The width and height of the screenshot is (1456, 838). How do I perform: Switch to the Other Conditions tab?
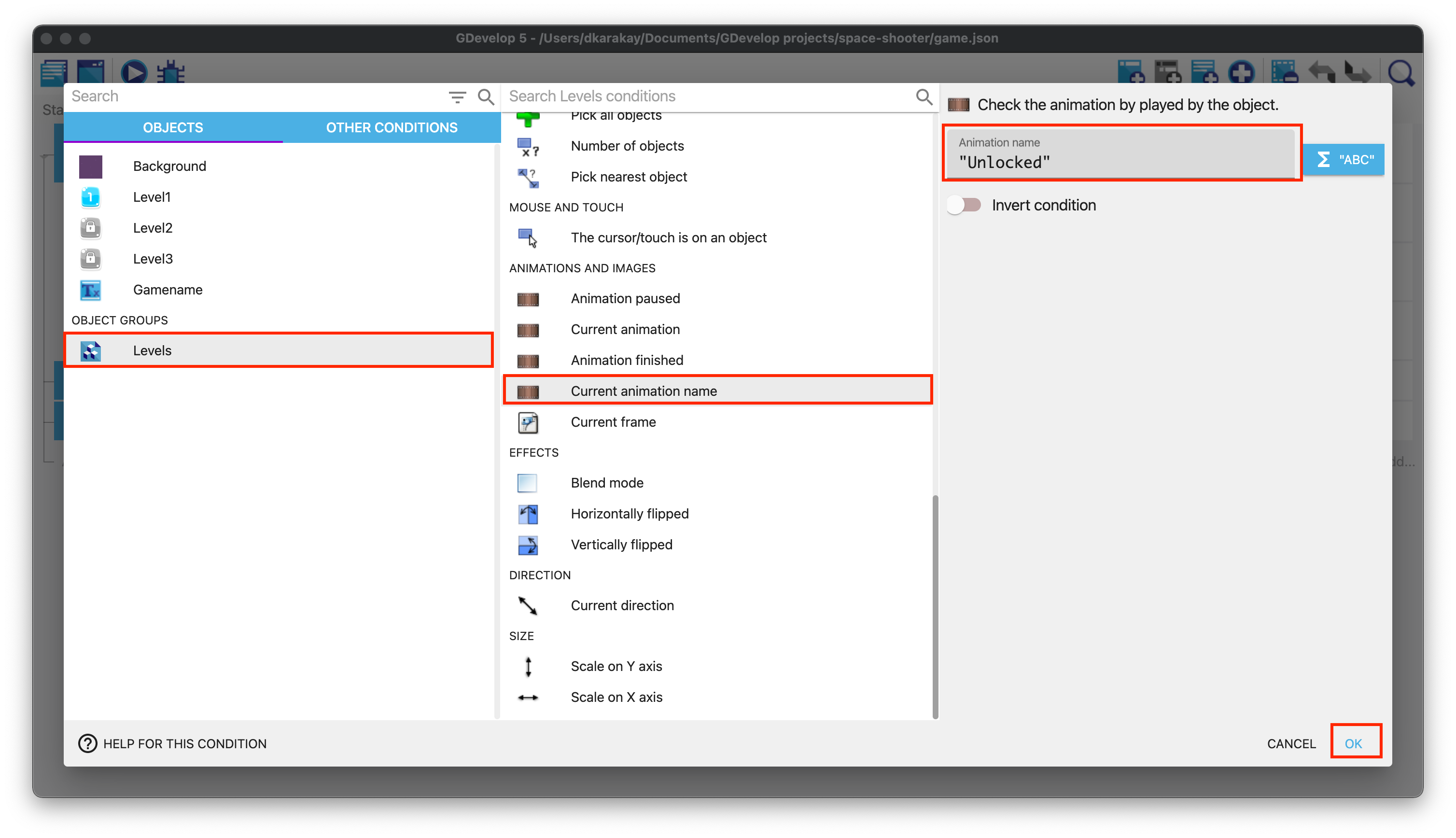(x=392, y=128)
